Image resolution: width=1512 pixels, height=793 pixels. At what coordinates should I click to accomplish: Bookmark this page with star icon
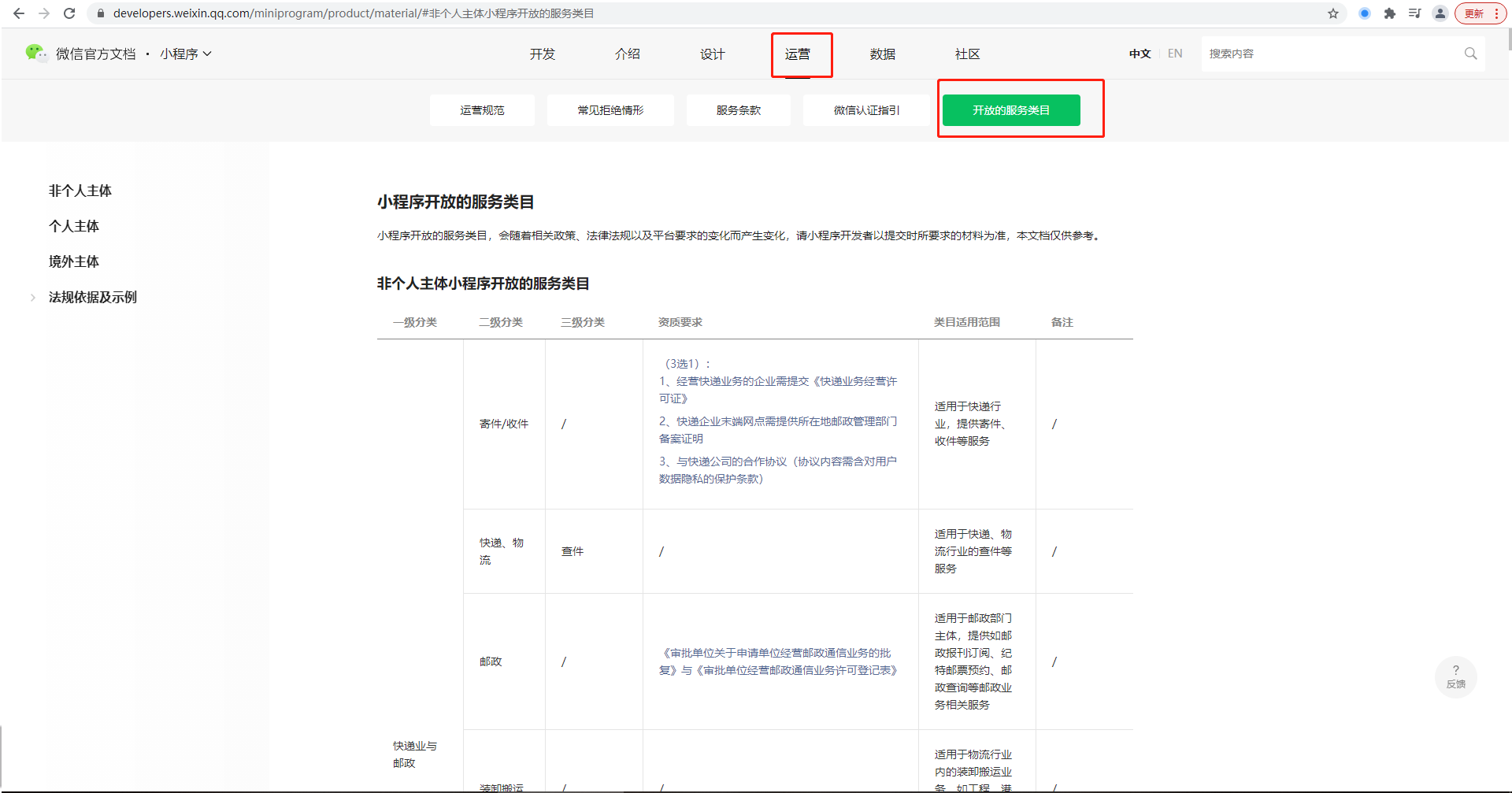point(1333,13)
